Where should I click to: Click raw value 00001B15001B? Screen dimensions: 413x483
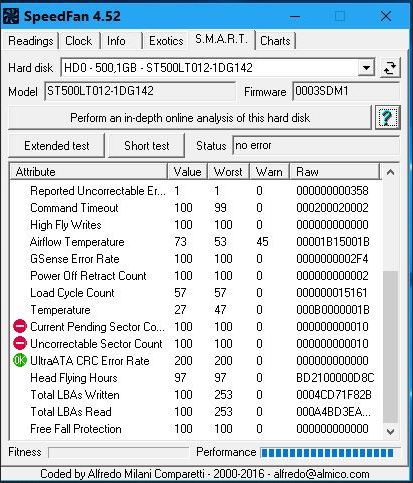[333, 242]
